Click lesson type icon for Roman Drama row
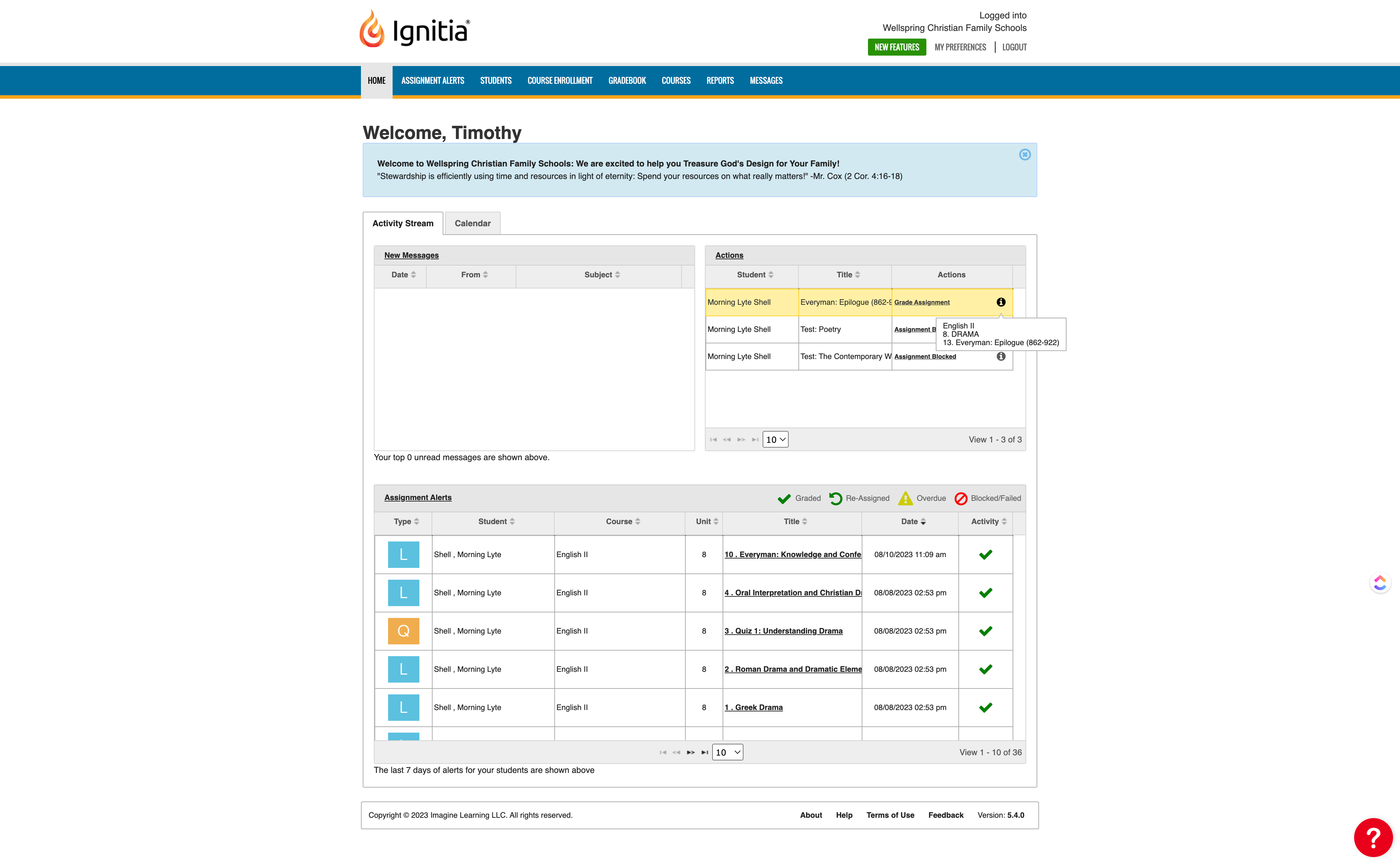The height and width of the screenshot is (864, 1400). (403, 669)
